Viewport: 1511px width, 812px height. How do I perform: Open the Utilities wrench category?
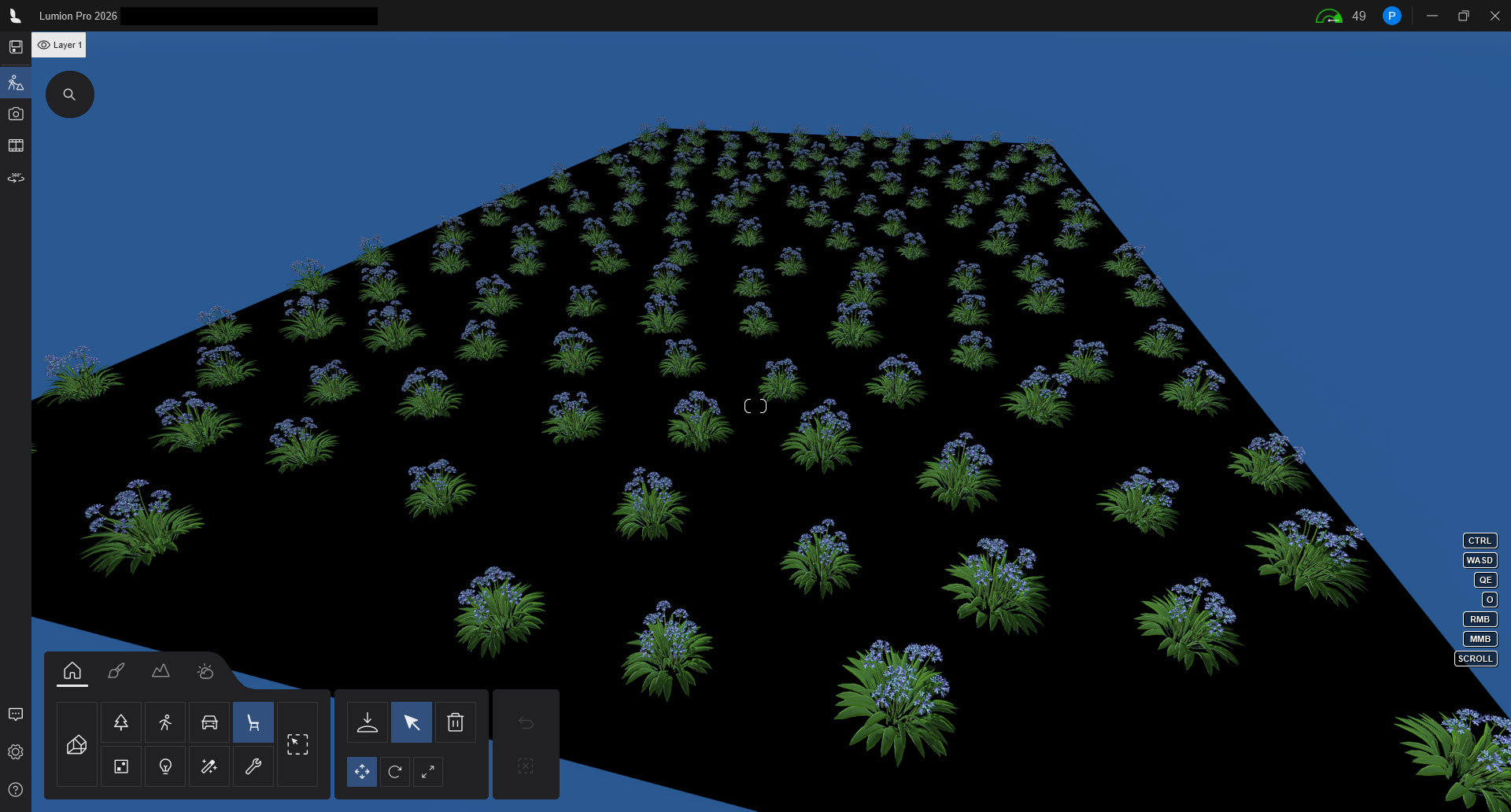253,766
